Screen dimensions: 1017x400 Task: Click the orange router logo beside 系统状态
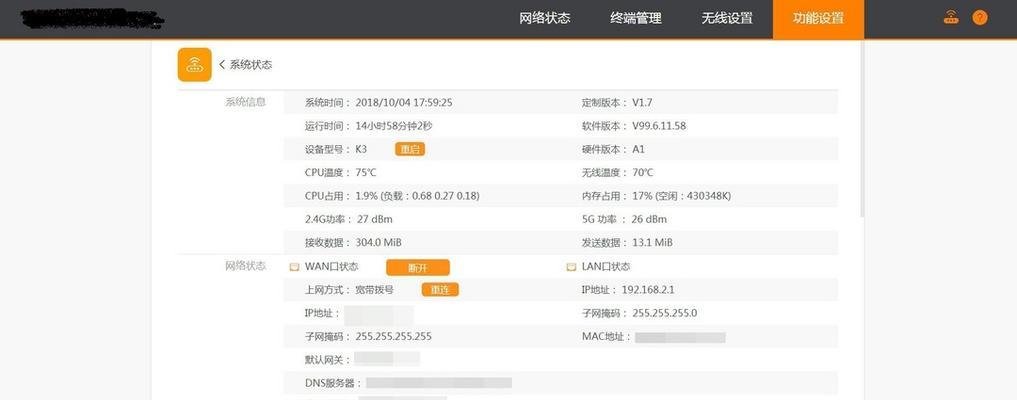tap(195, 65)
